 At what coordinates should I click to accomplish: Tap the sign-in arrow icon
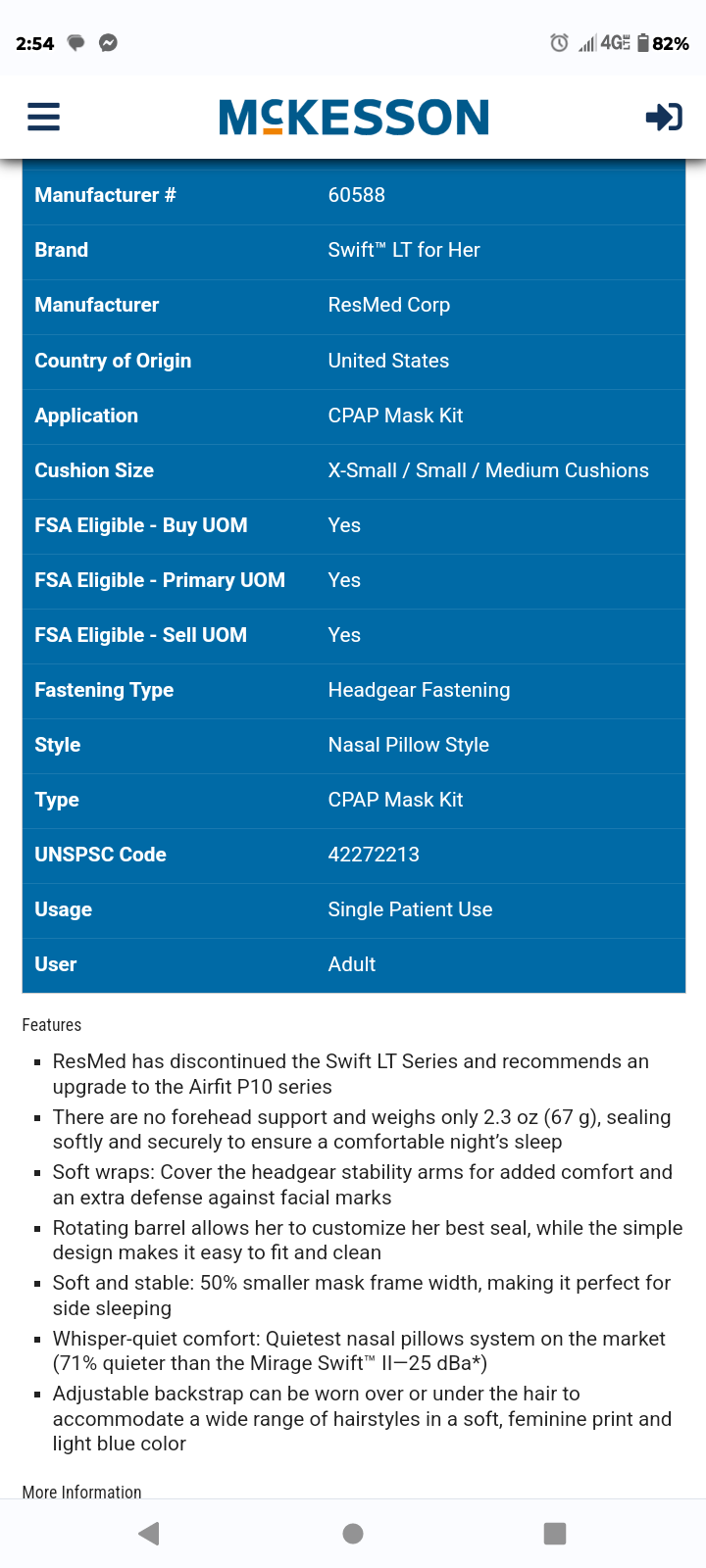[x=664, y=118]
